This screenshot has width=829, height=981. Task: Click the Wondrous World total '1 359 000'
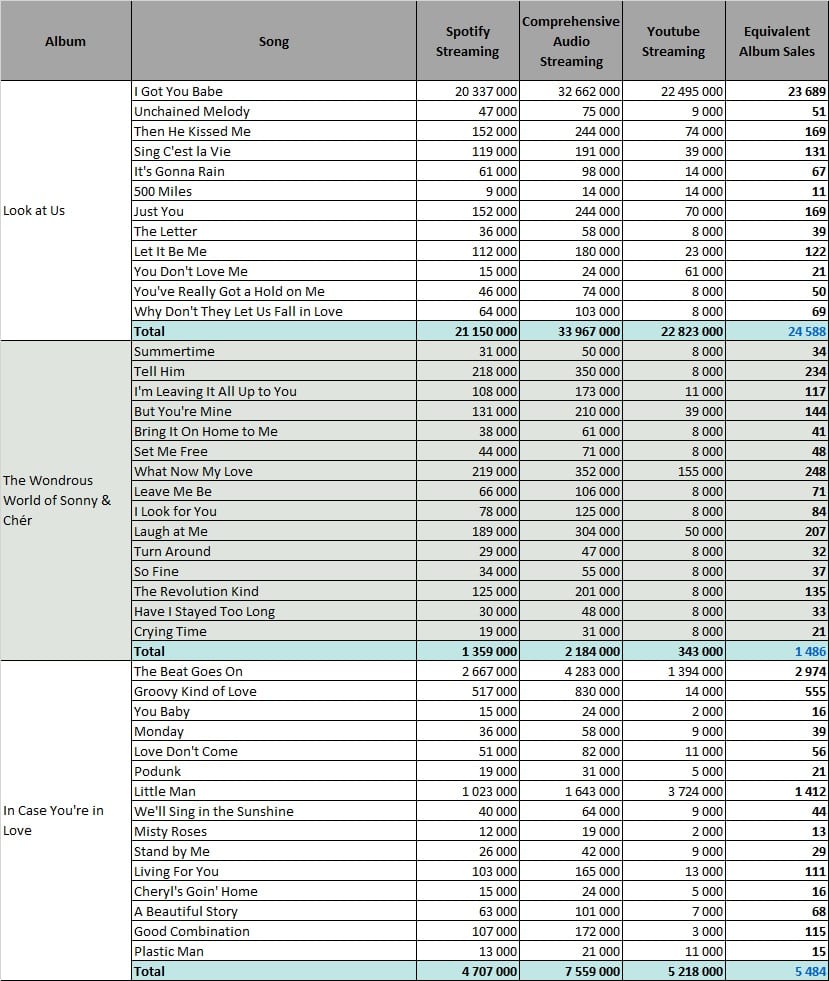click(489, 652)
